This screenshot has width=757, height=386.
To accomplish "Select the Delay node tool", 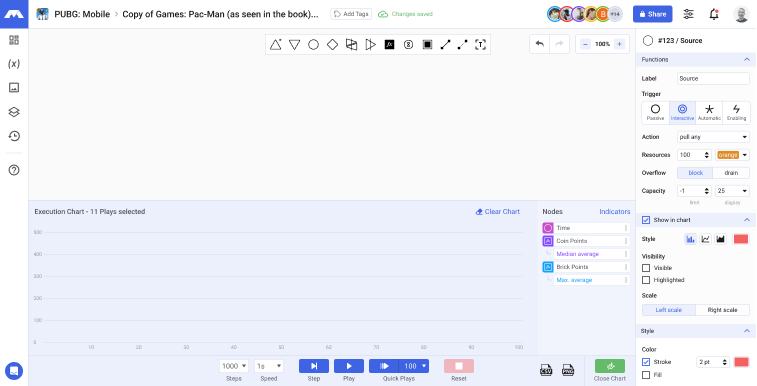I will [x=408, y=45].
